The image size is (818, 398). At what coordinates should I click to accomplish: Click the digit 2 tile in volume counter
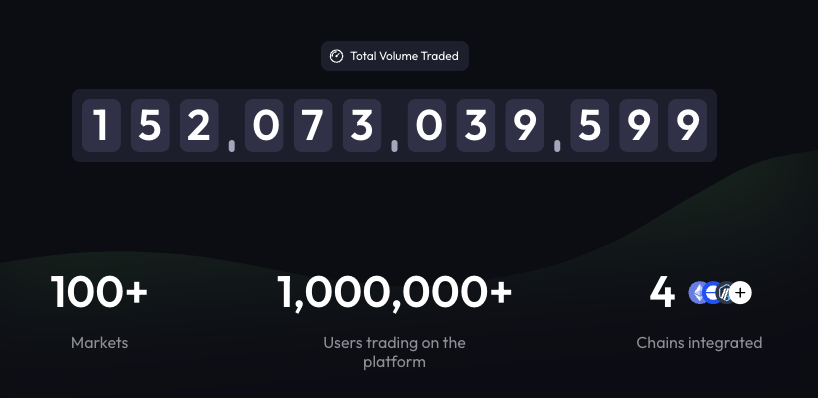pos(199,125)
